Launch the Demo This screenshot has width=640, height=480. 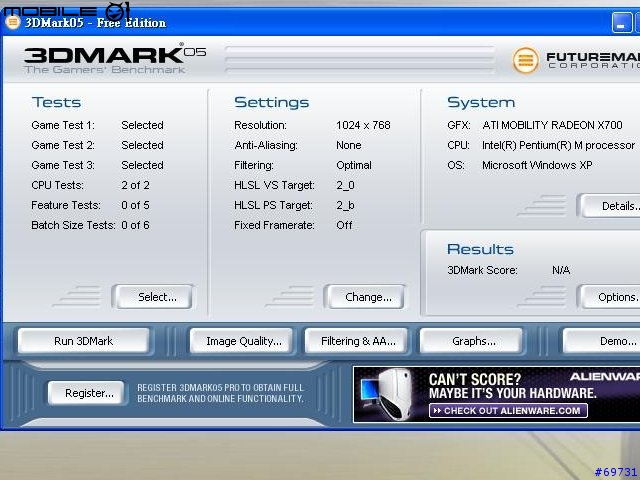click(x=603, y=341)
